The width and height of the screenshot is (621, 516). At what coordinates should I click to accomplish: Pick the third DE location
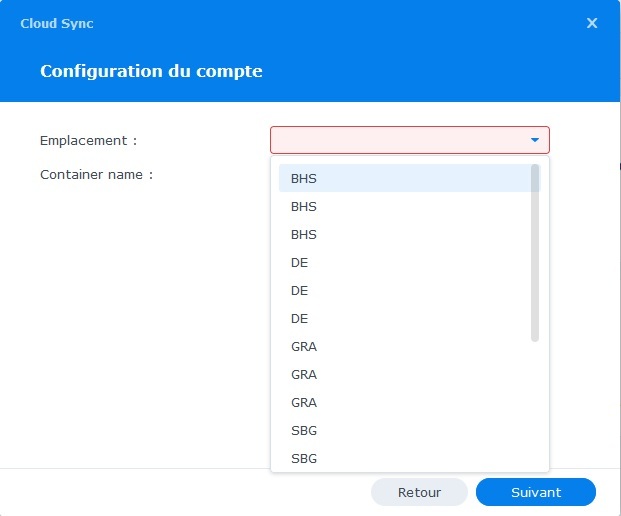click(300, 319)
